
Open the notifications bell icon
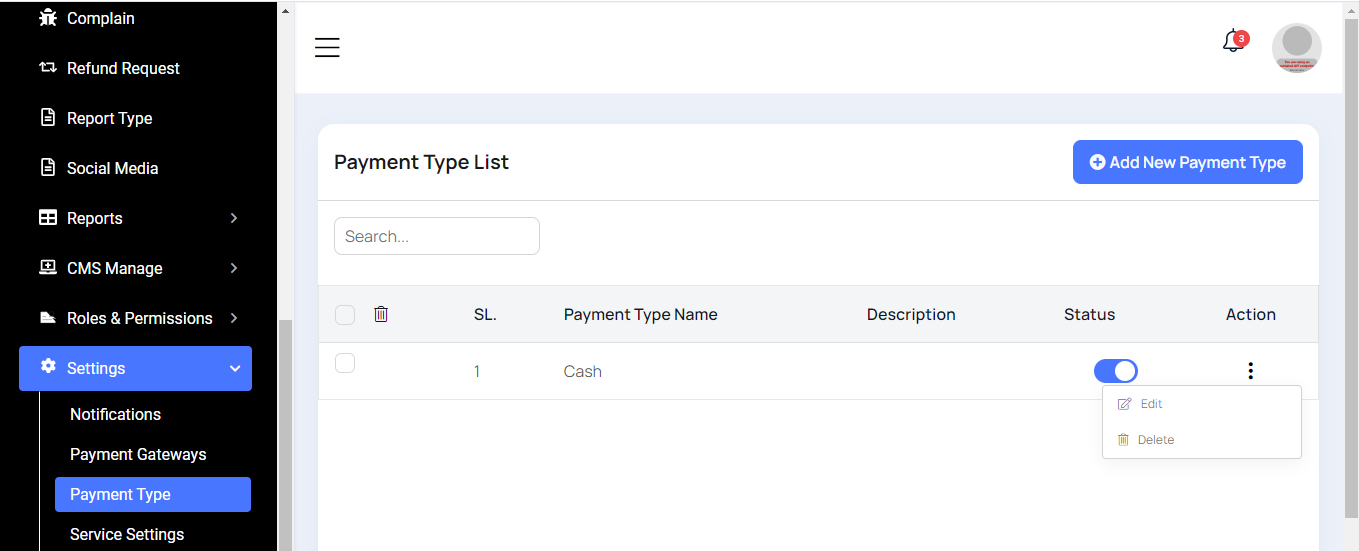click(1233, 42)
